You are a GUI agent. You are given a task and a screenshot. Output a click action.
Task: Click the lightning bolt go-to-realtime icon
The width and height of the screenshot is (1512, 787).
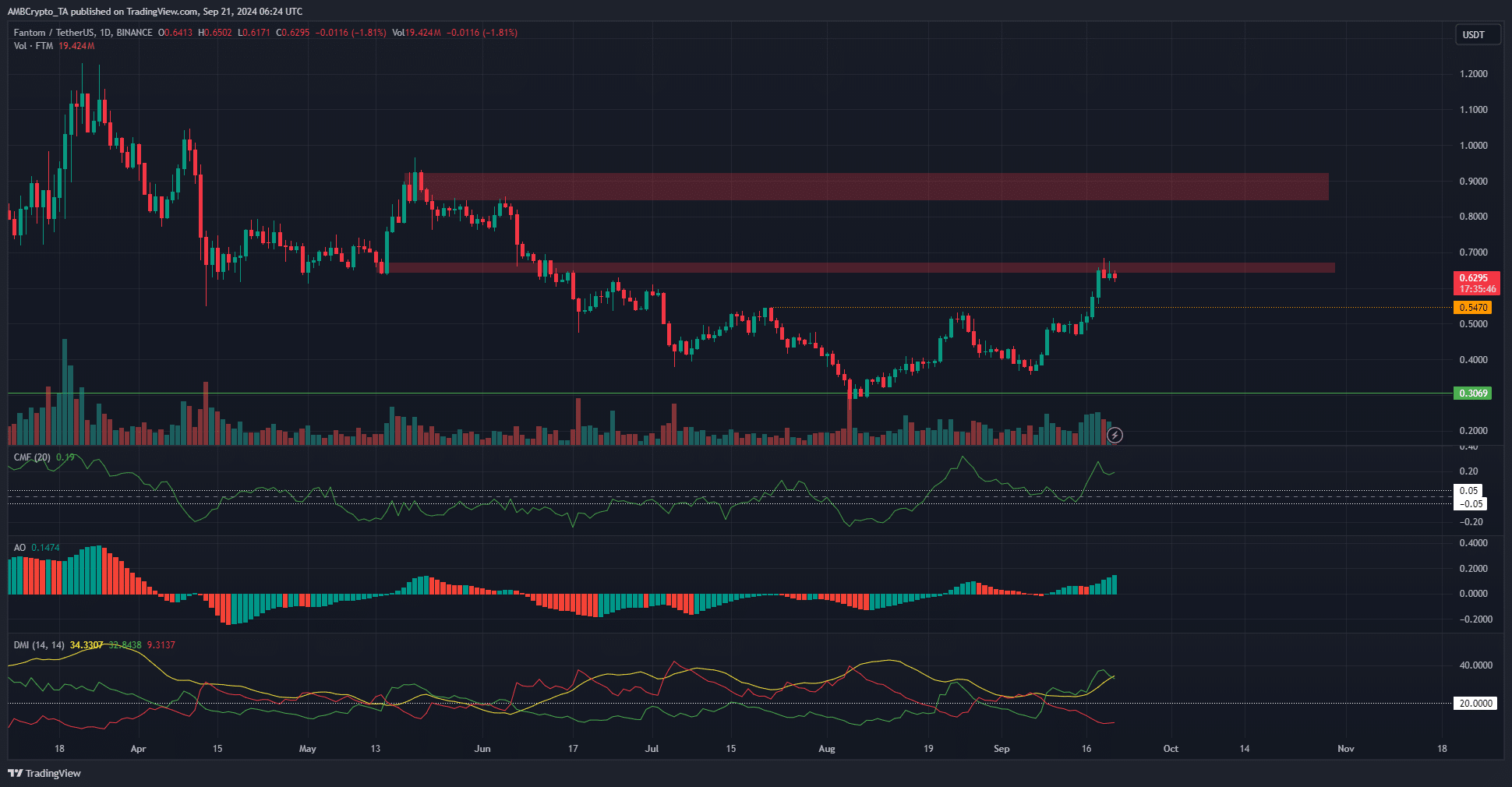1115,435
